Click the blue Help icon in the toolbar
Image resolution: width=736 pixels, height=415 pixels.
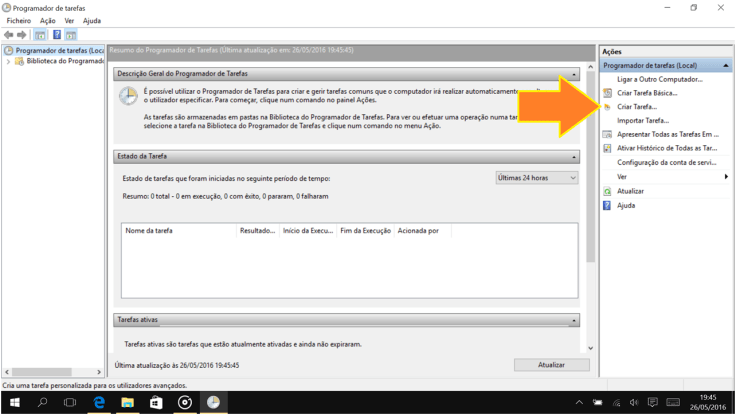click(x=57, y=35)
